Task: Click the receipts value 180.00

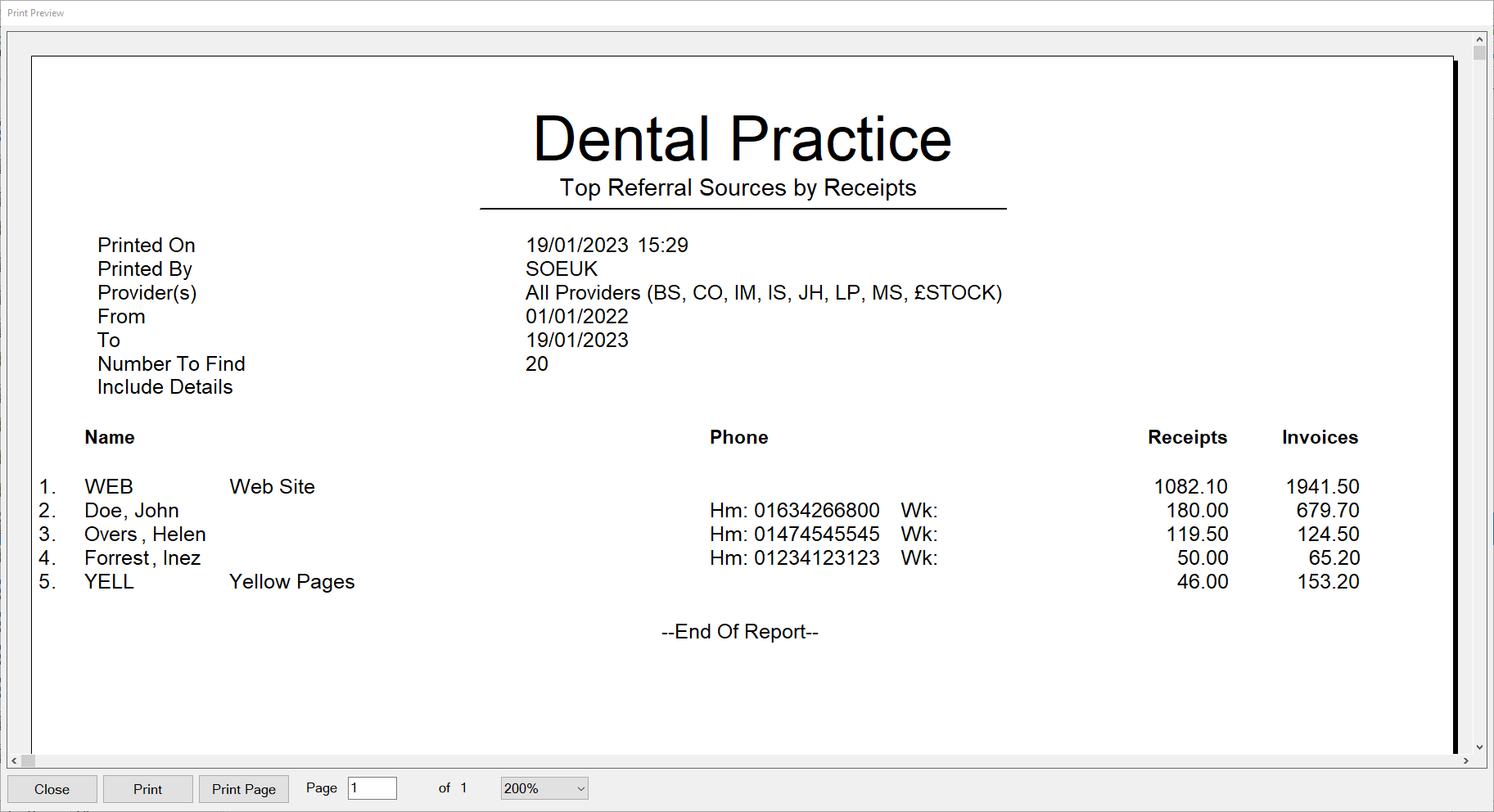Action: coord(1198,510)
